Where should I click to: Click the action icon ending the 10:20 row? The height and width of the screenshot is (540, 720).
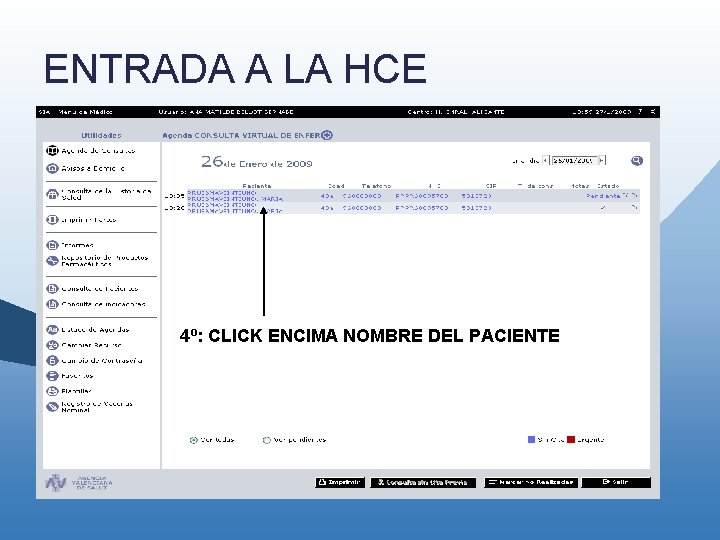[634, 208]
